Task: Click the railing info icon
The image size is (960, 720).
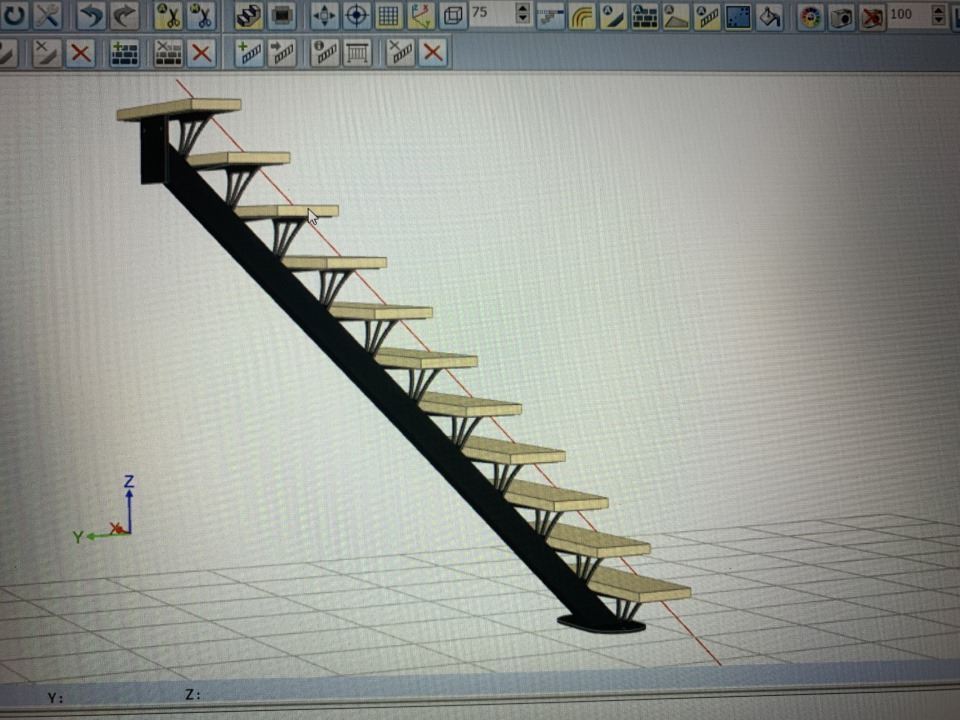Action: coord(325,53)
